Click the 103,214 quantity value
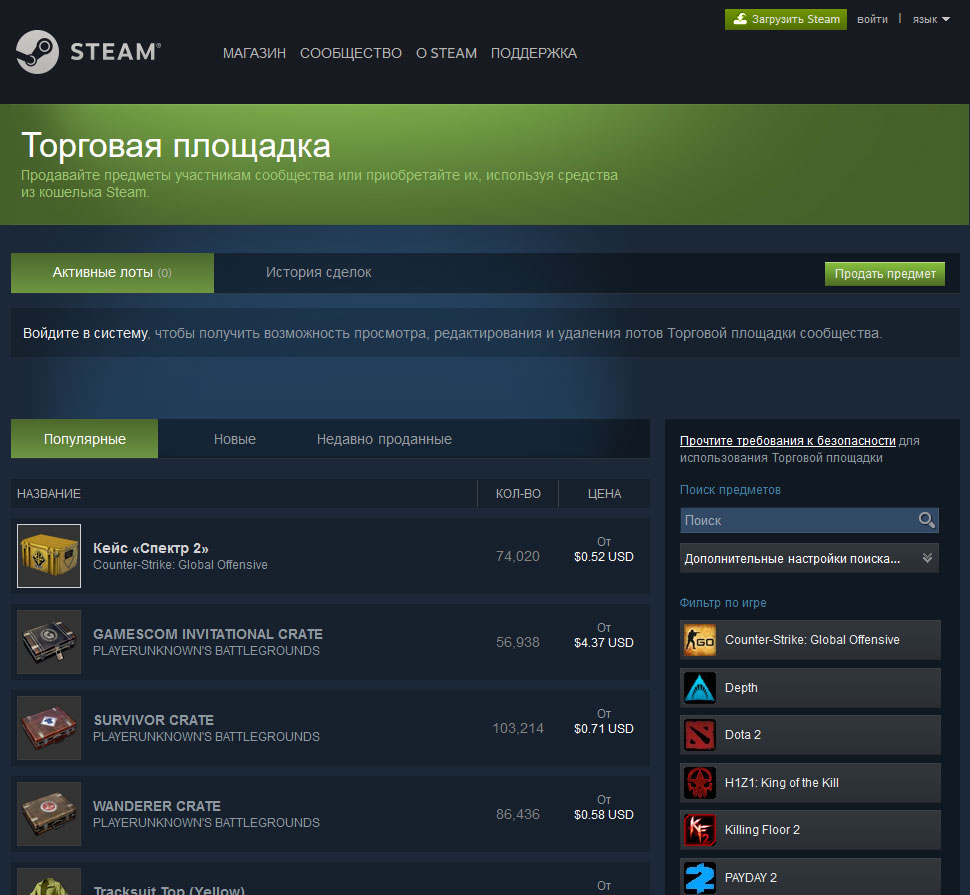Image resolution: width=970 pixels, height=895 pixels. click(518, 728)
